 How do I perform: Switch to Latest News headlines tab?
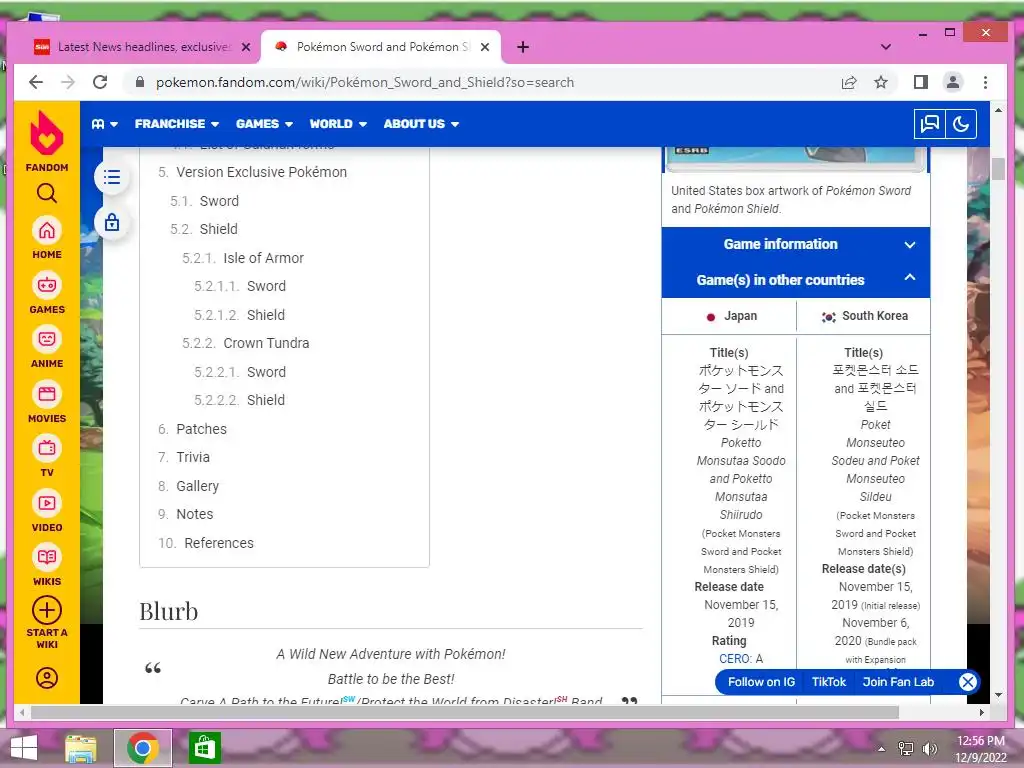pos(142,47)
